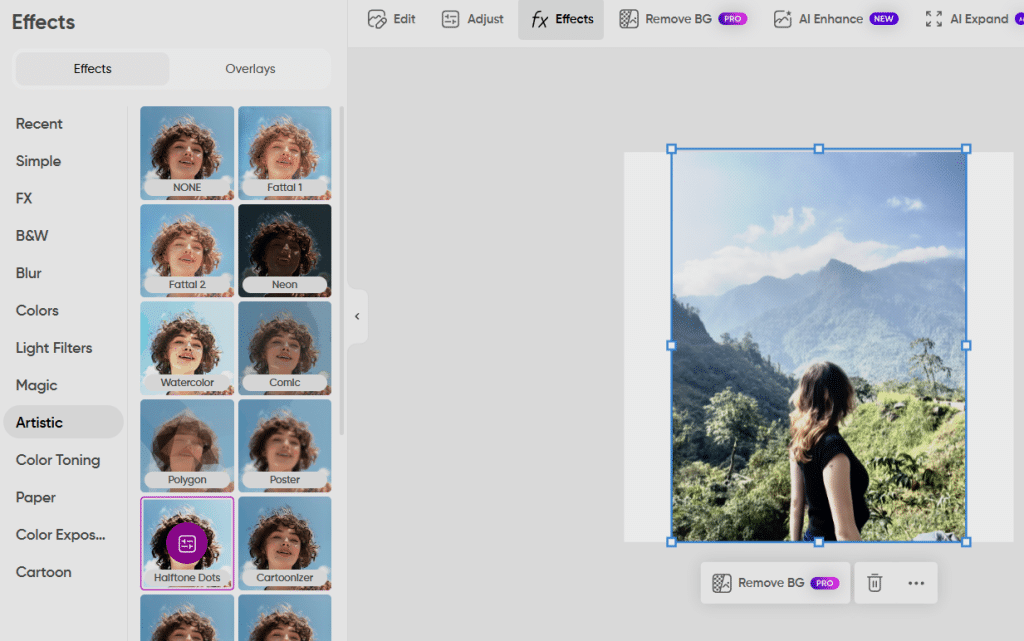Choose the B&W effects category
1024x641 pixels.
32,236
